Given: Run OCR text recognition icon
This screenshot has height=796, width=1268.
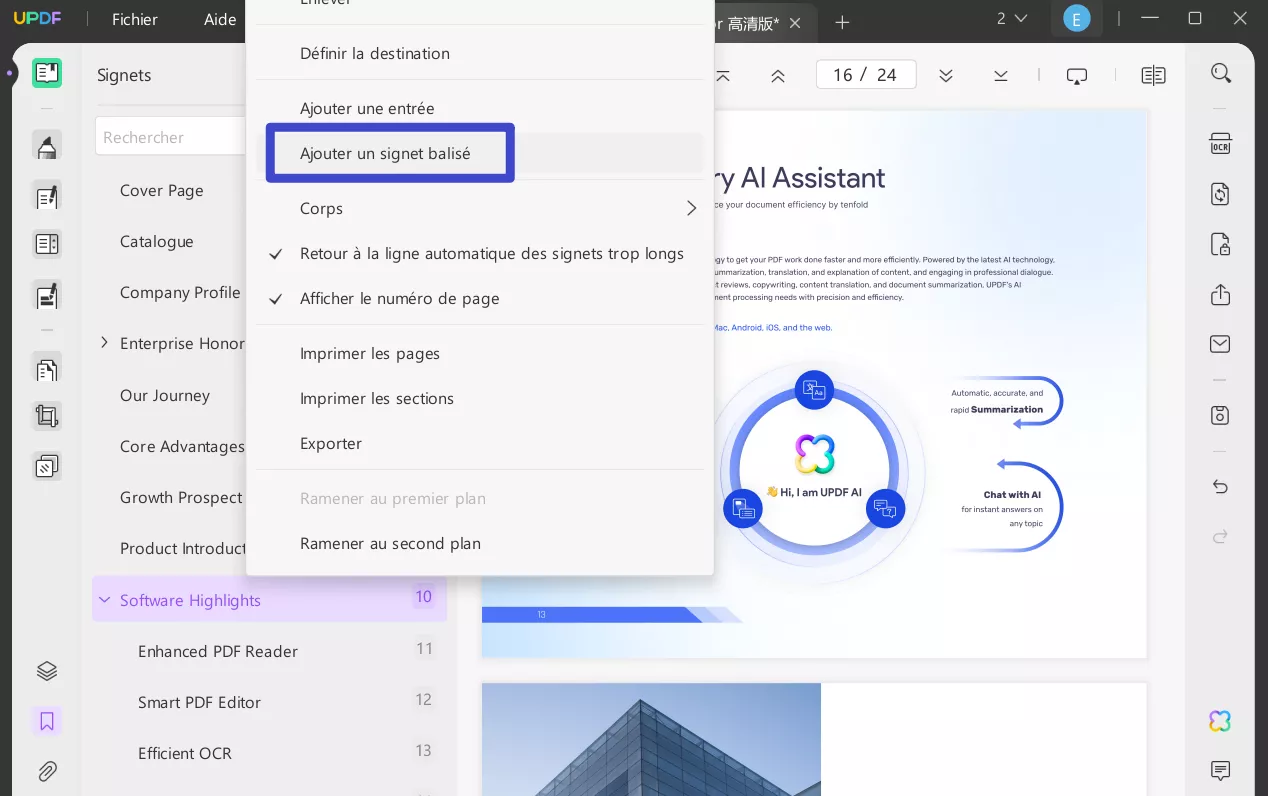Looking at the screenshot, I should click(x=1220, y=144).
